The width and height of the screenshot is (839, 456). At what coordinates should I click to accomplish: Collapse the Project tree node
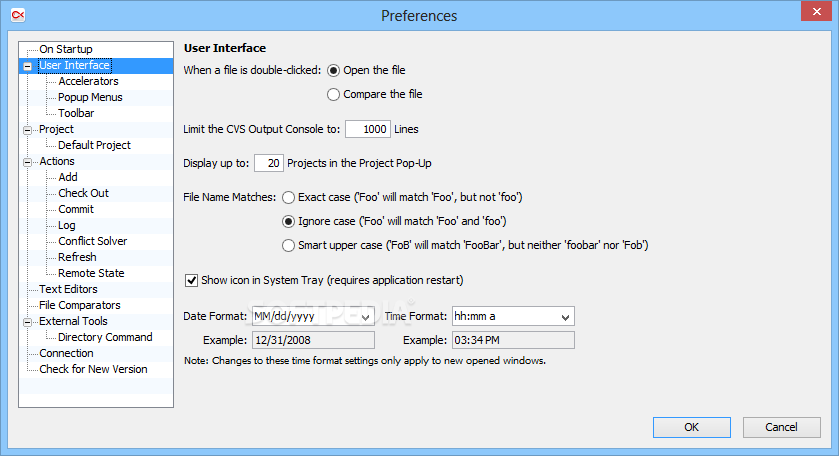pyautogui.click(x=27, y=130)
